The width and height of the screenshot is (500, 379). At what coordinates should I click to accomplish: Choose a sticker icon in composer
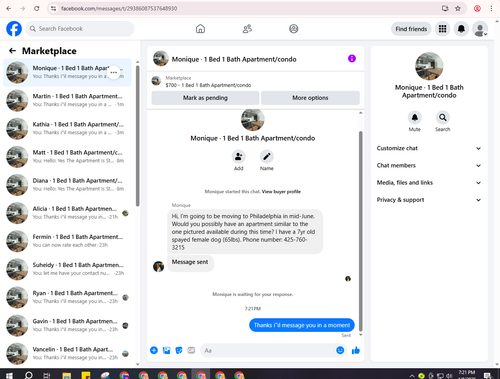coord(179,350)
